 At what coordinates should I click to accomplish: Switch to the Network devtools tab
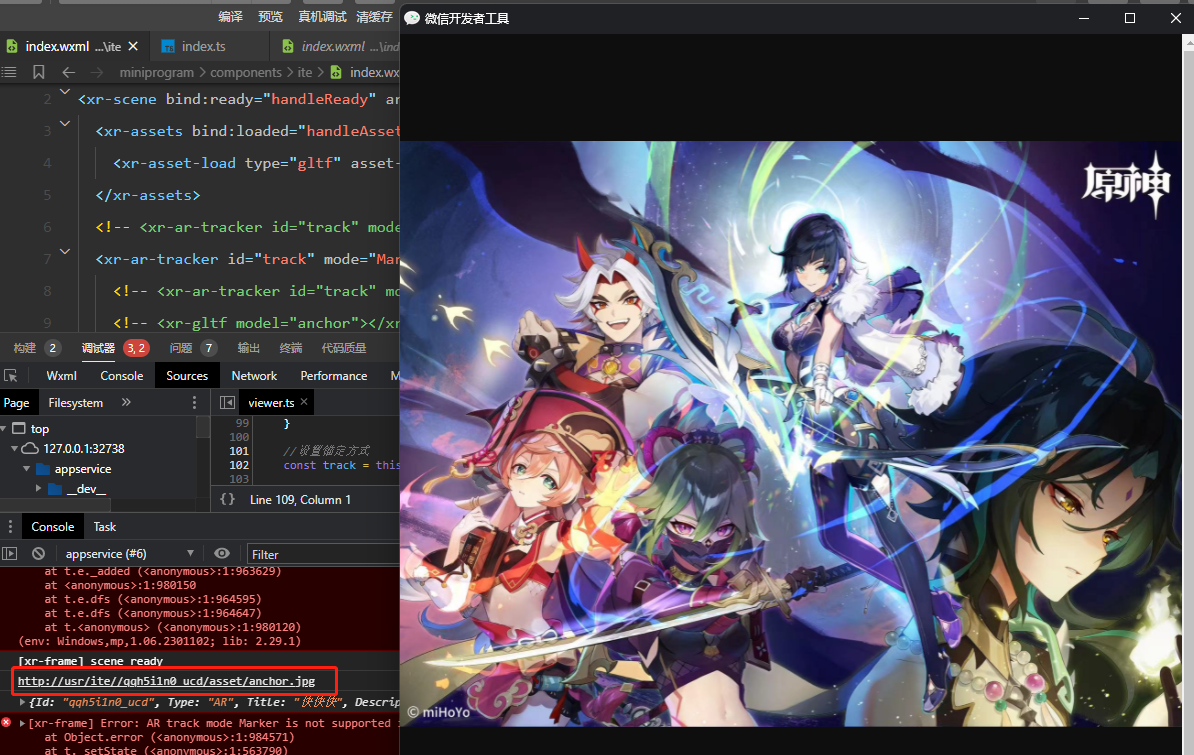pyautogui.click(x=254, y=376)
